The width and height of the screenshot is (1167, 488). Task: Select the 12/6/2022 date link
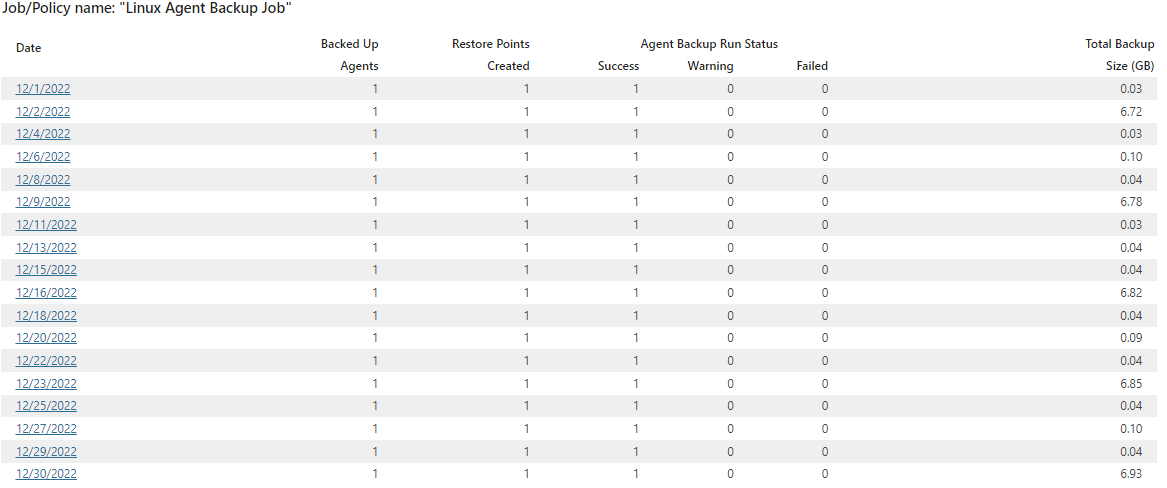point(43,157)
